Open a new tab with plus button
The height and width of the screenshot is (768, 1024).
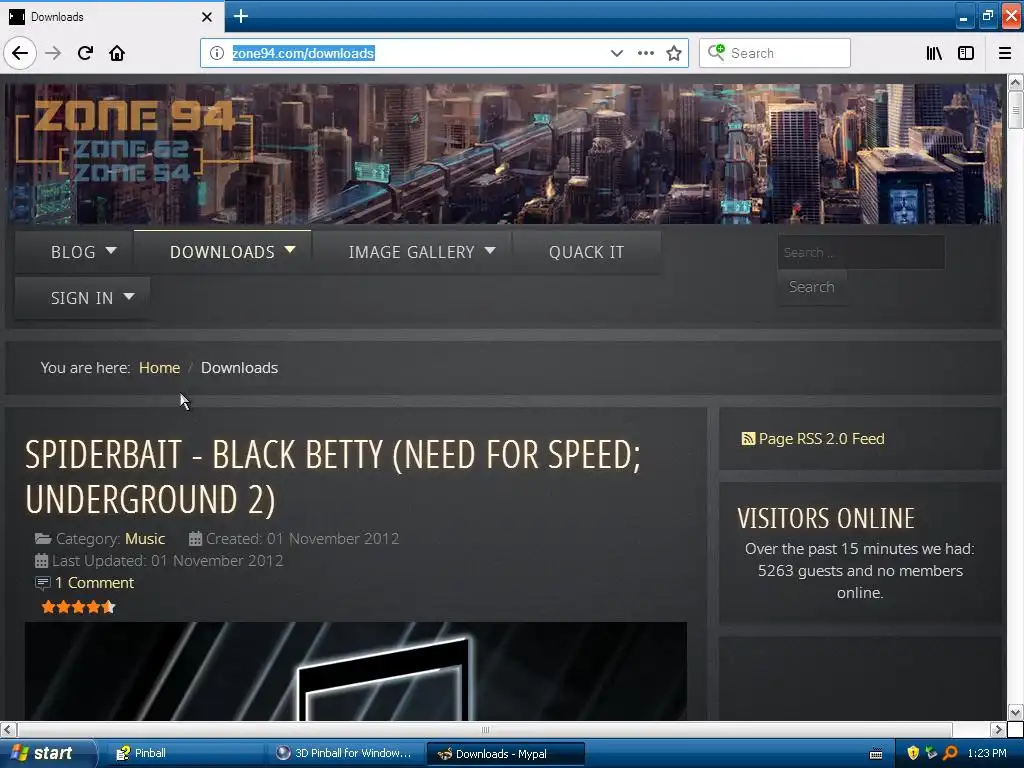pos(241,16)
